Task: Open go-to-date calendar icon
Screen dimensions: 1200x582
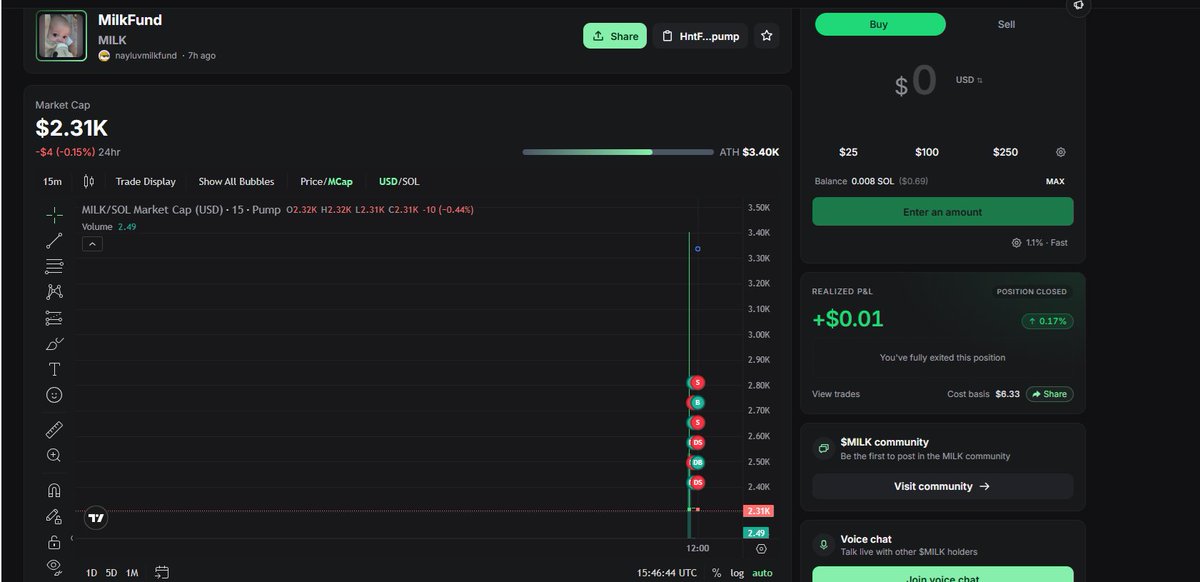Action: point(161,573)
